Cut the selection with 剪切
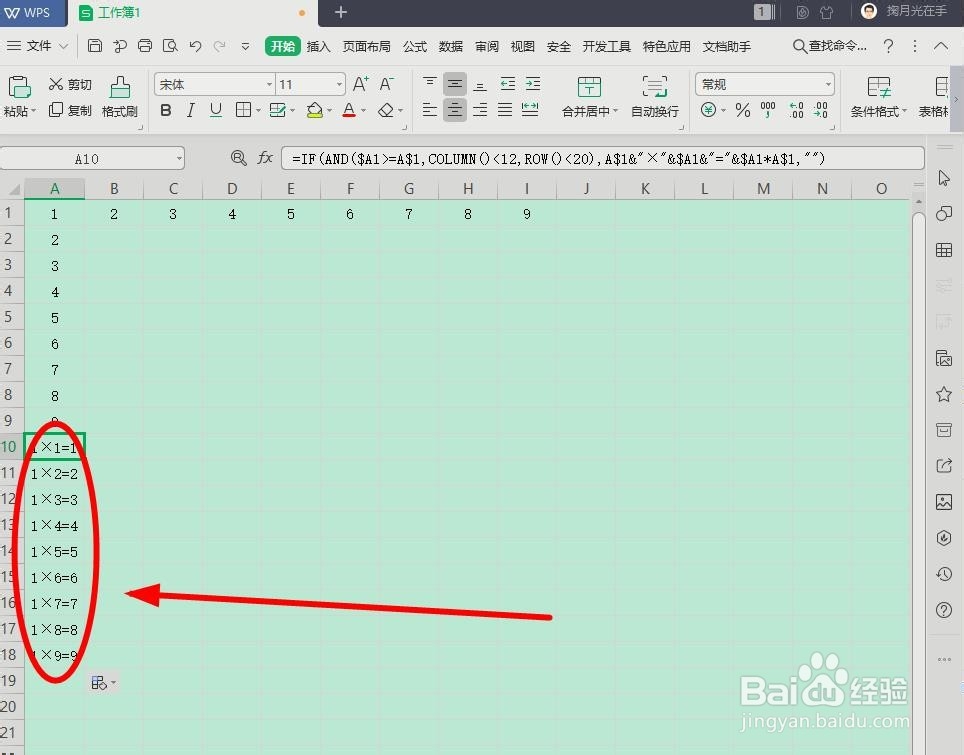The height and width of the screenshot is (755, 964). point(70,84)
